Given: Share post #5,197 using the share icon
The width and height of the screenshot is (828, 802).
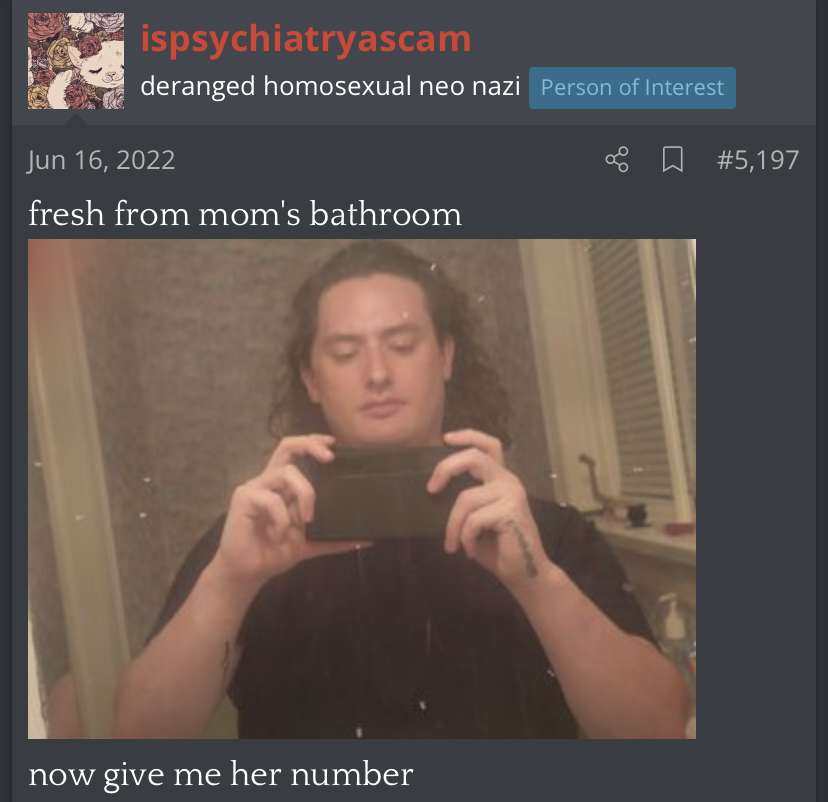Looking at the screenshot, I should click(617, 159).
